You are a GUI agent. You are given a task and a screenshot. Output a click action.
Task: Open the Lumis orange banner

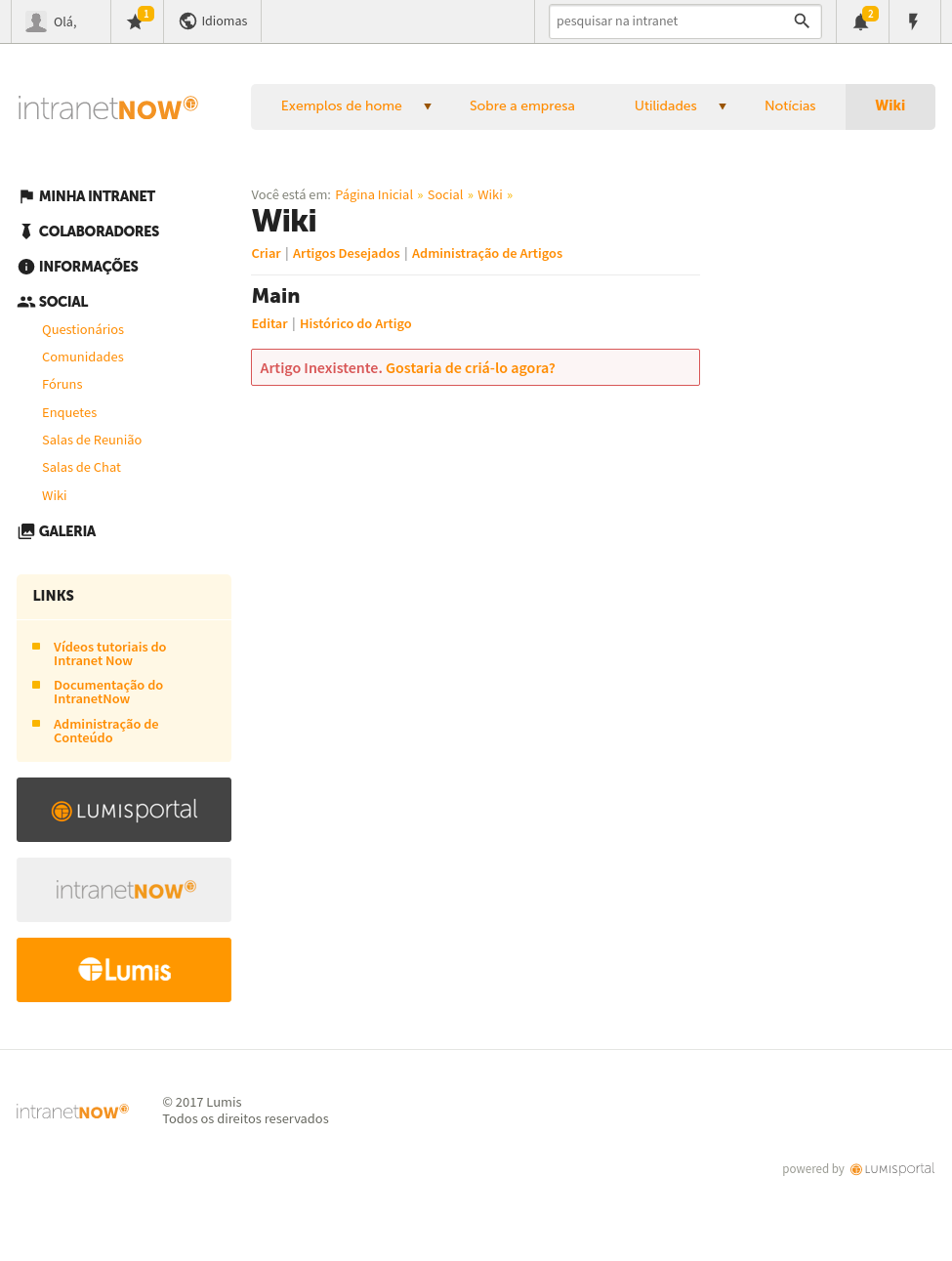(x=124, y=970)
